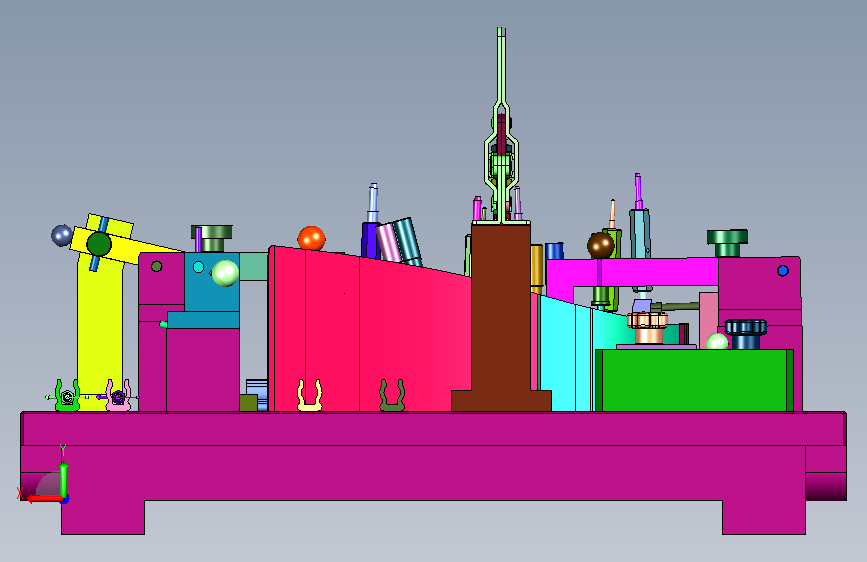Click the cyan hole on the teal block

coord(199,267)
